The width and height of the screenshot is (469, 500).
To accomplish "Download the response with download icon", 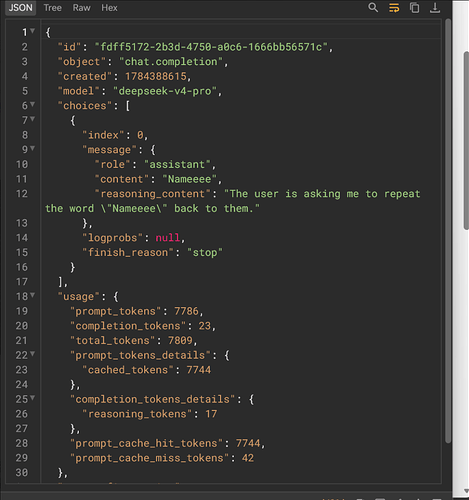I will [435, 7].
